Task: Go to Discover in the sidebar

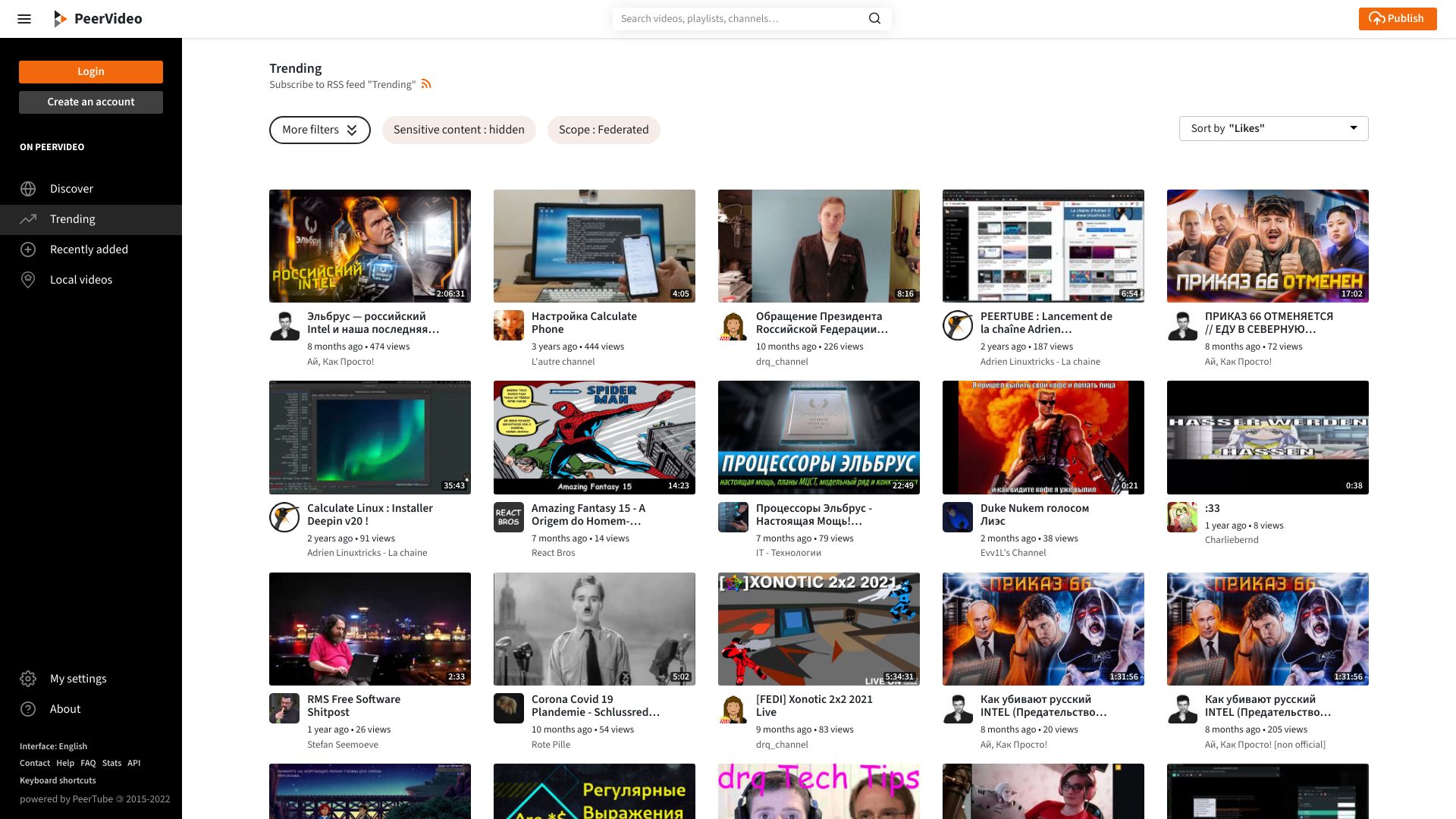Action: (x=91, y=189)
